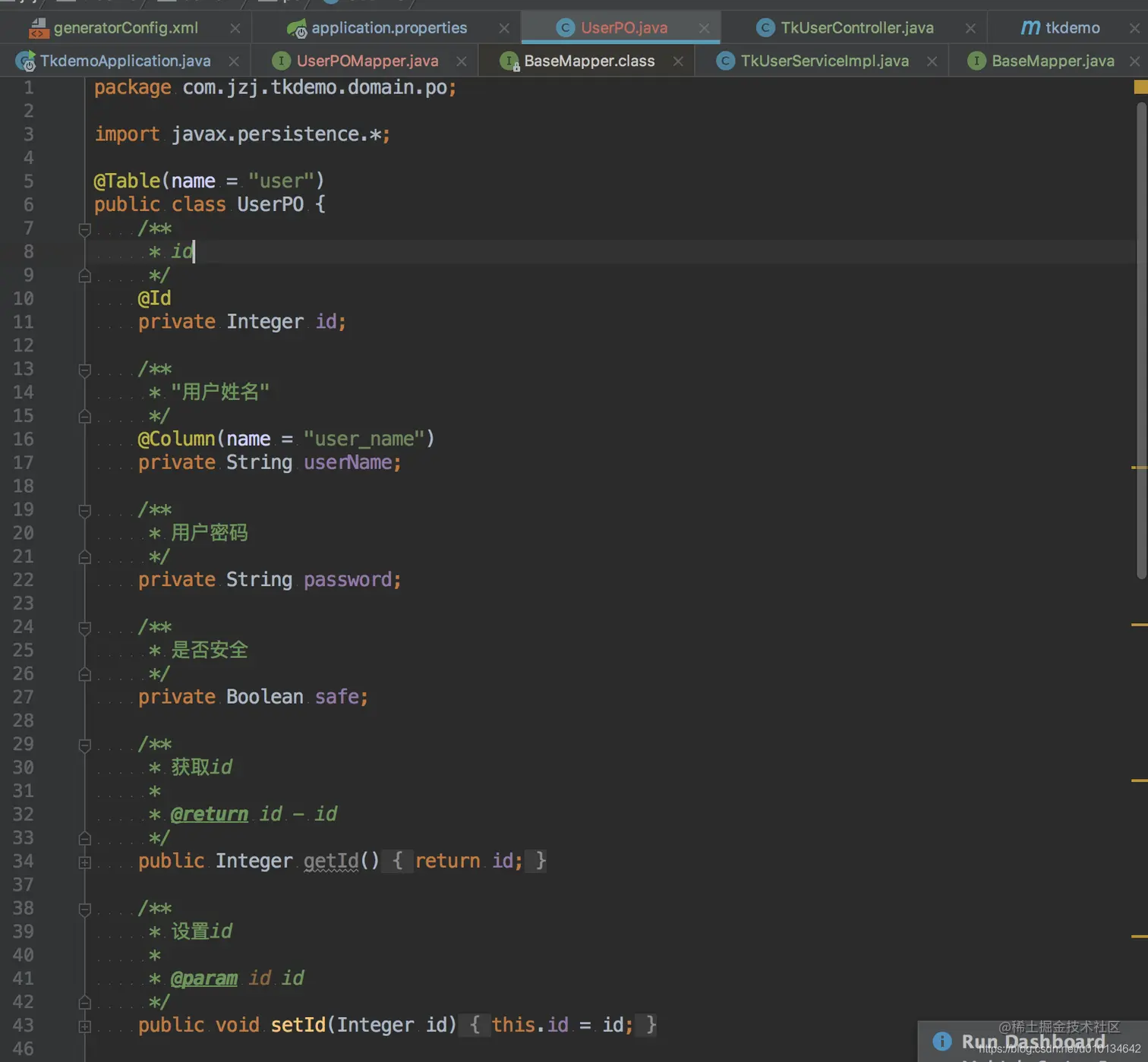The image size is (1148, 1062).
Task: Close the BaseMapper.class tab
Action: tap(678, 61)
